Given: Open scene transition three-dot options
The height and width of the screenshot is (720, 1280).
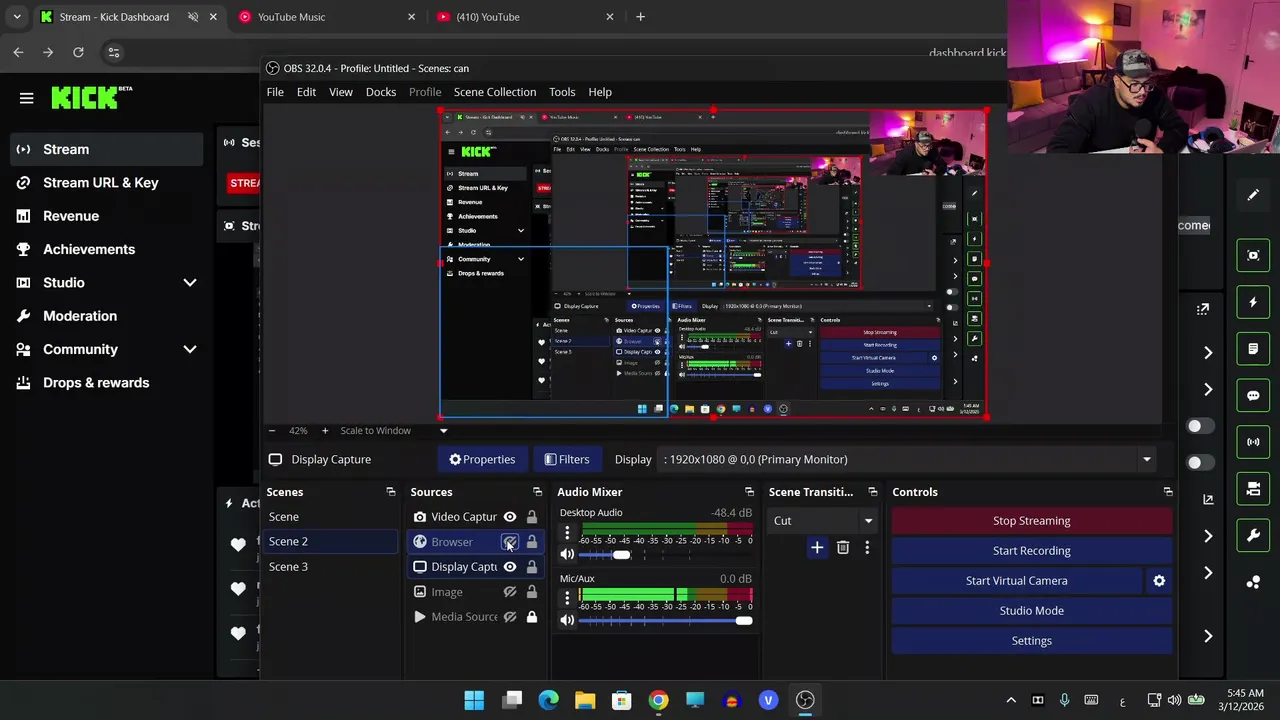Looking at the screenshot, I should 867,548.
